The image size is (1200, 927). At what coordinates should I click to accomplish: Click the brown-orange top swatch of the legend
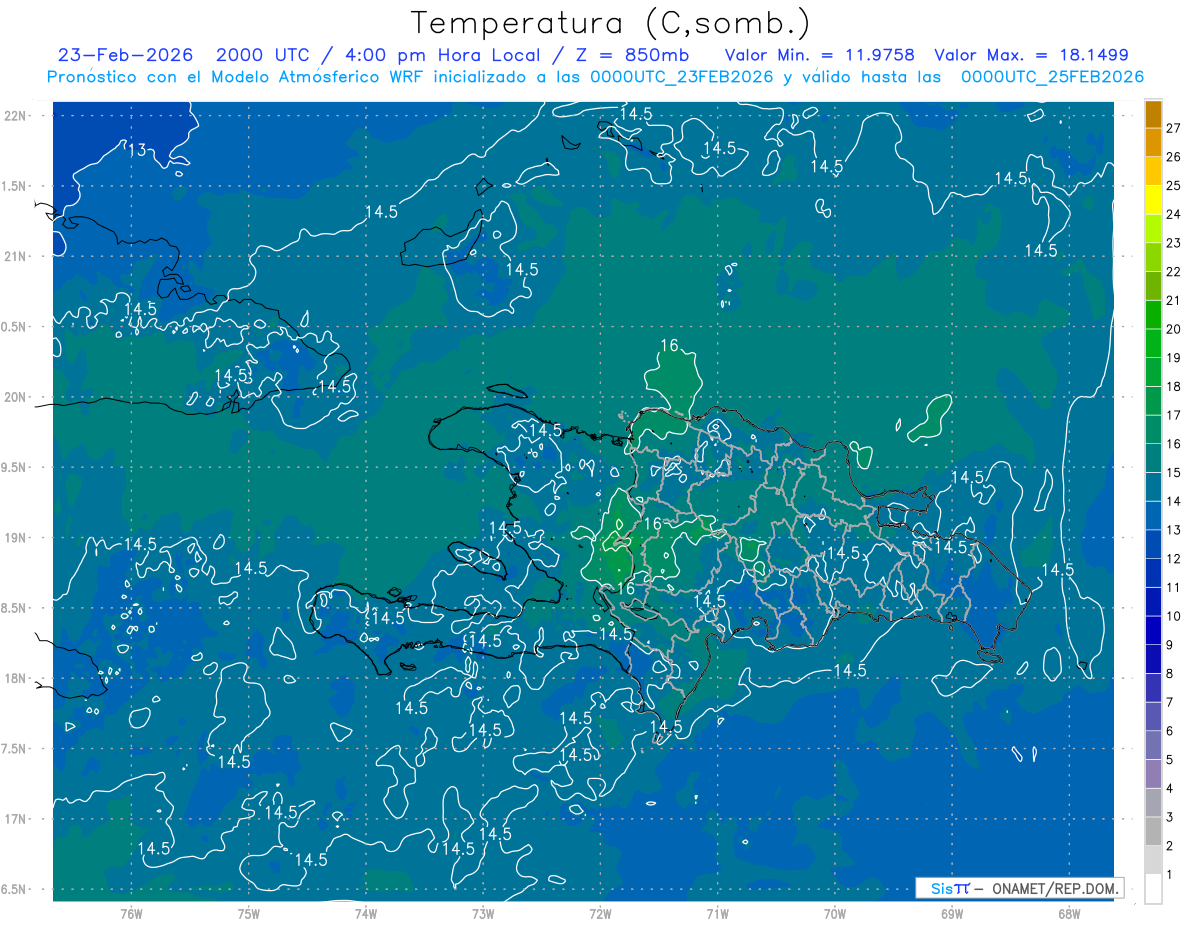(x=1153, y=114)
